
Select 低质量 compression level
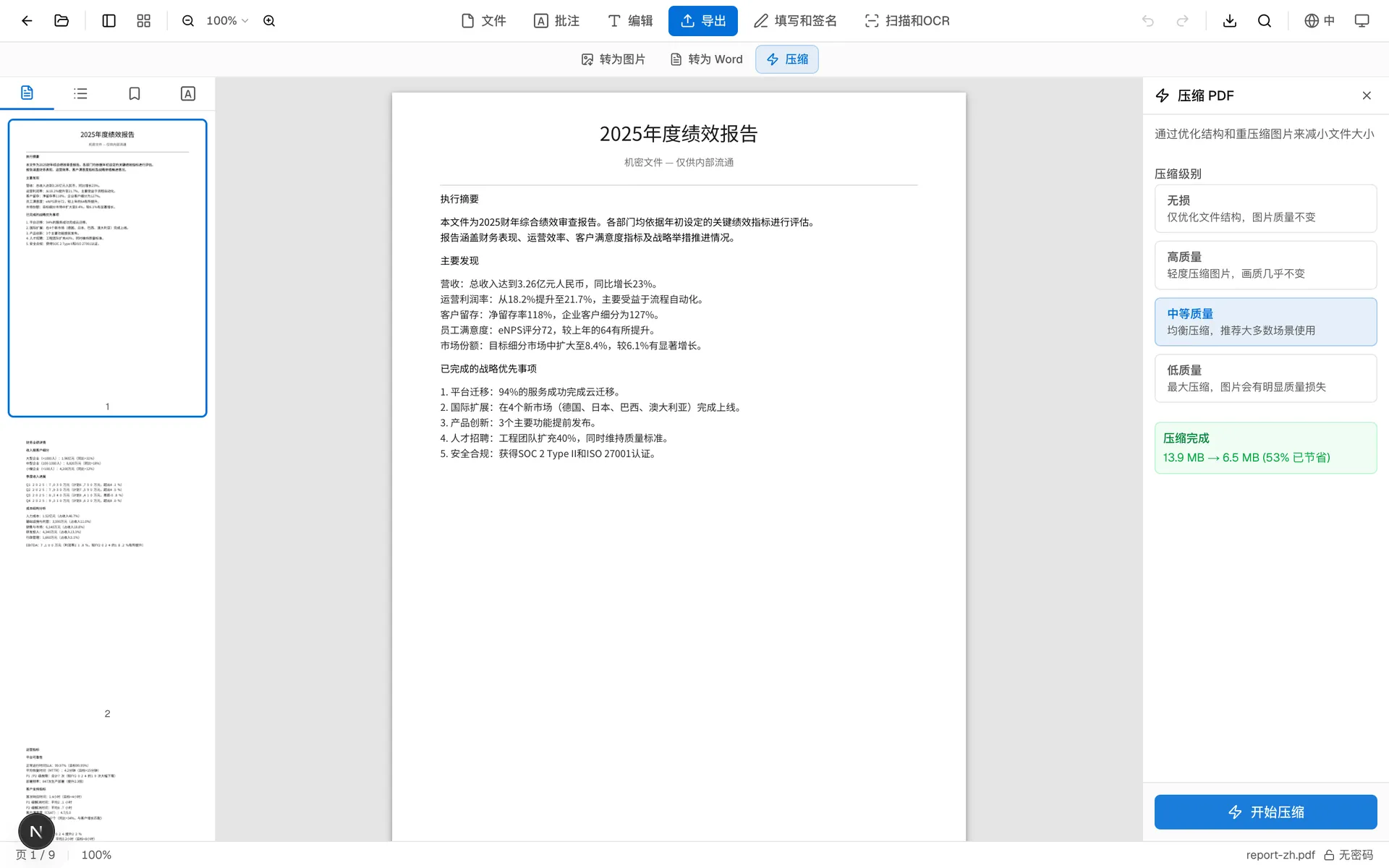pos(1265,378)
